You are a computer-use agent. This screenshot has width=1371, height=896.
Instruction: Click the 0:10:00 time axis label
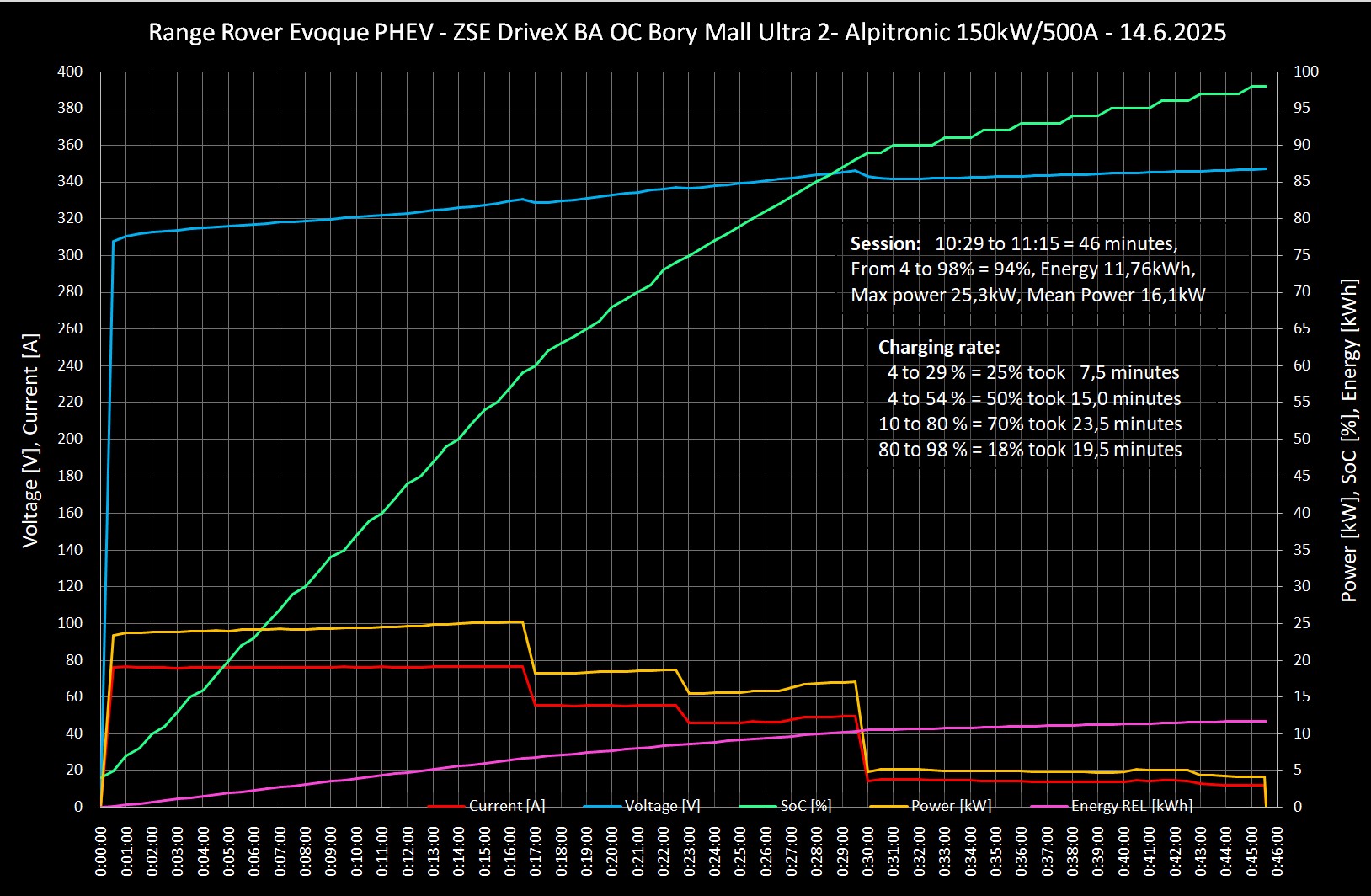[x=357, y=851]
